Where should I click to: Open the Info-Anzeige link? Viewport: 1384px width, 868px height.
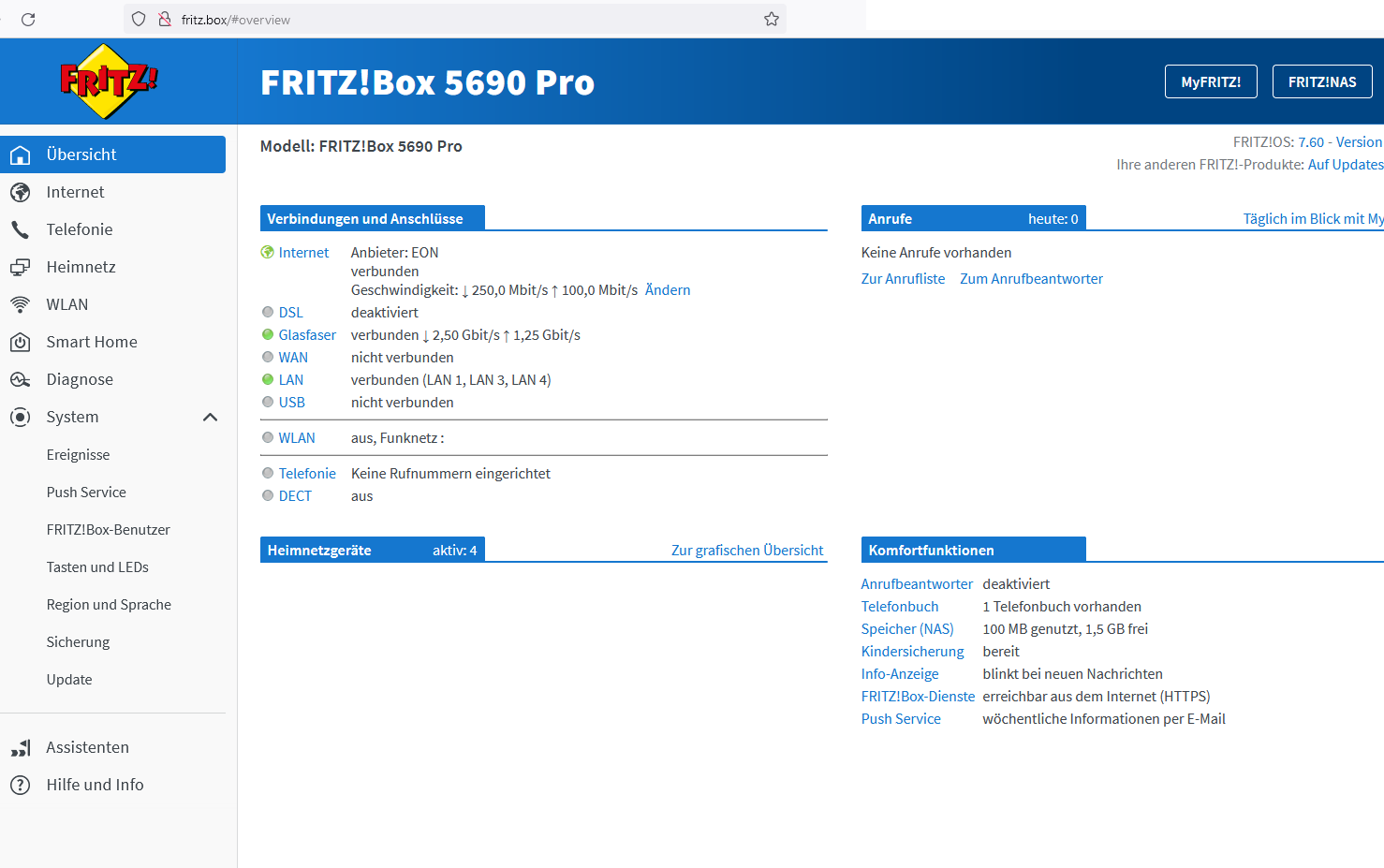coord(900,674)
